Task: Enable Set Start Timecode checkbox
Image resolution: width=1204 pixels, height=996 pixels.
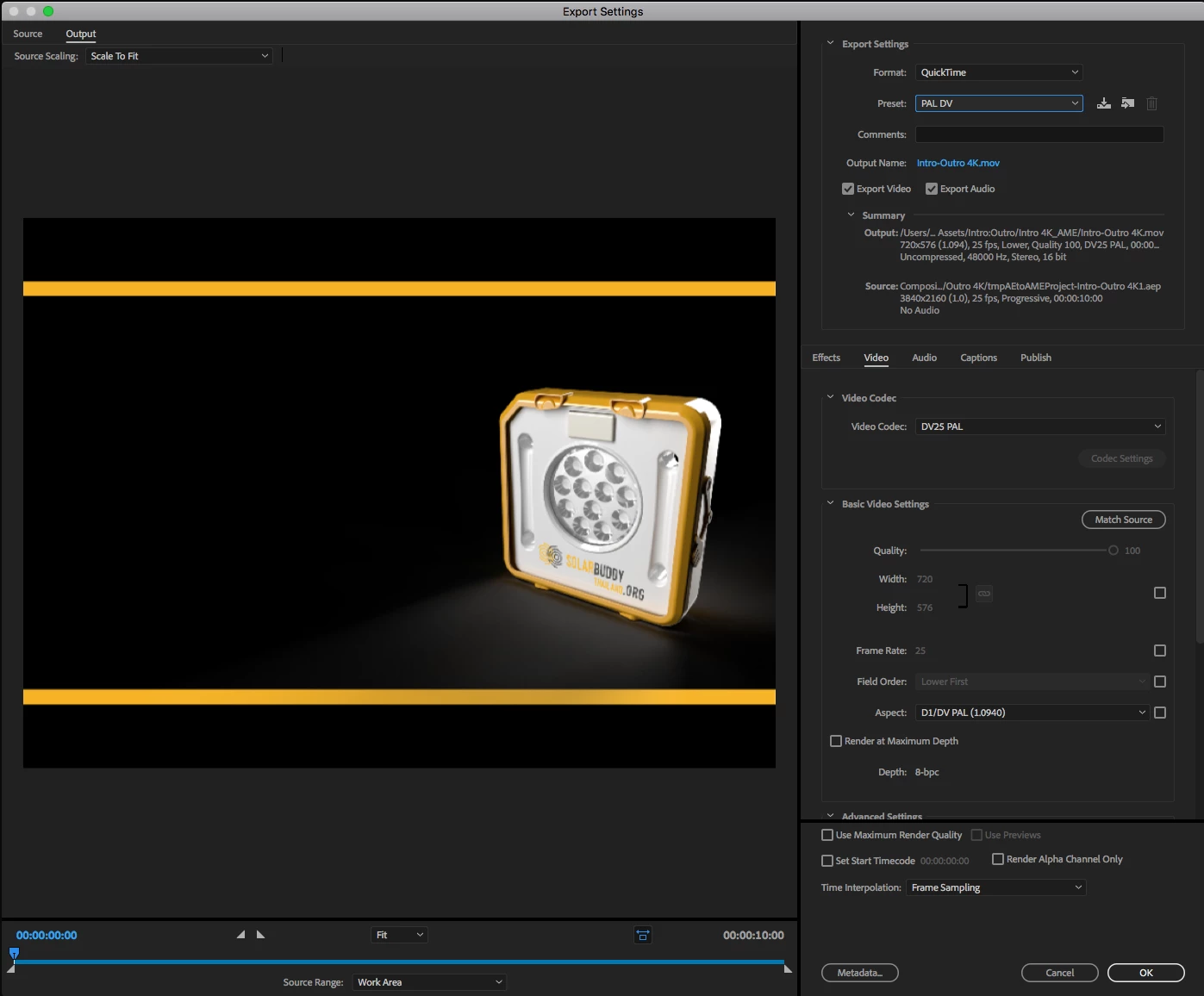Action: pos(827,861)
